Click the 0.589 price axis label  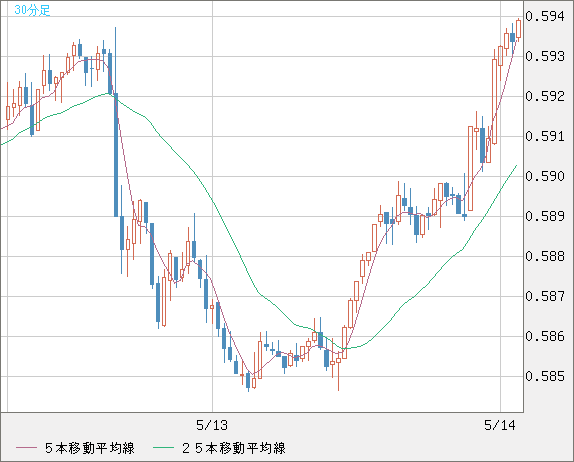(545, 216)
